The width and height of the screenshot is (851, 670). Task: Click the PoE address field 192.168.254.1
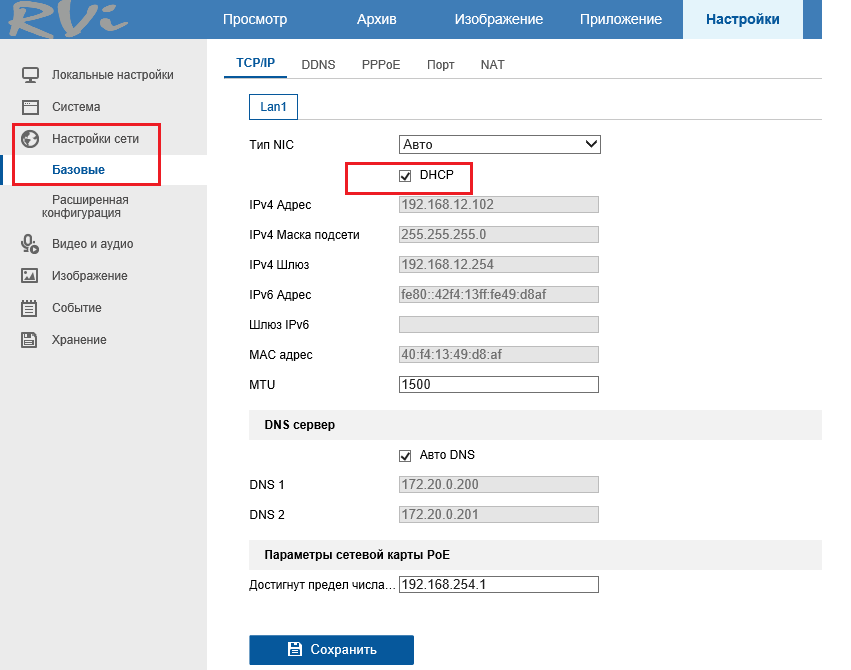coord(498,585)
